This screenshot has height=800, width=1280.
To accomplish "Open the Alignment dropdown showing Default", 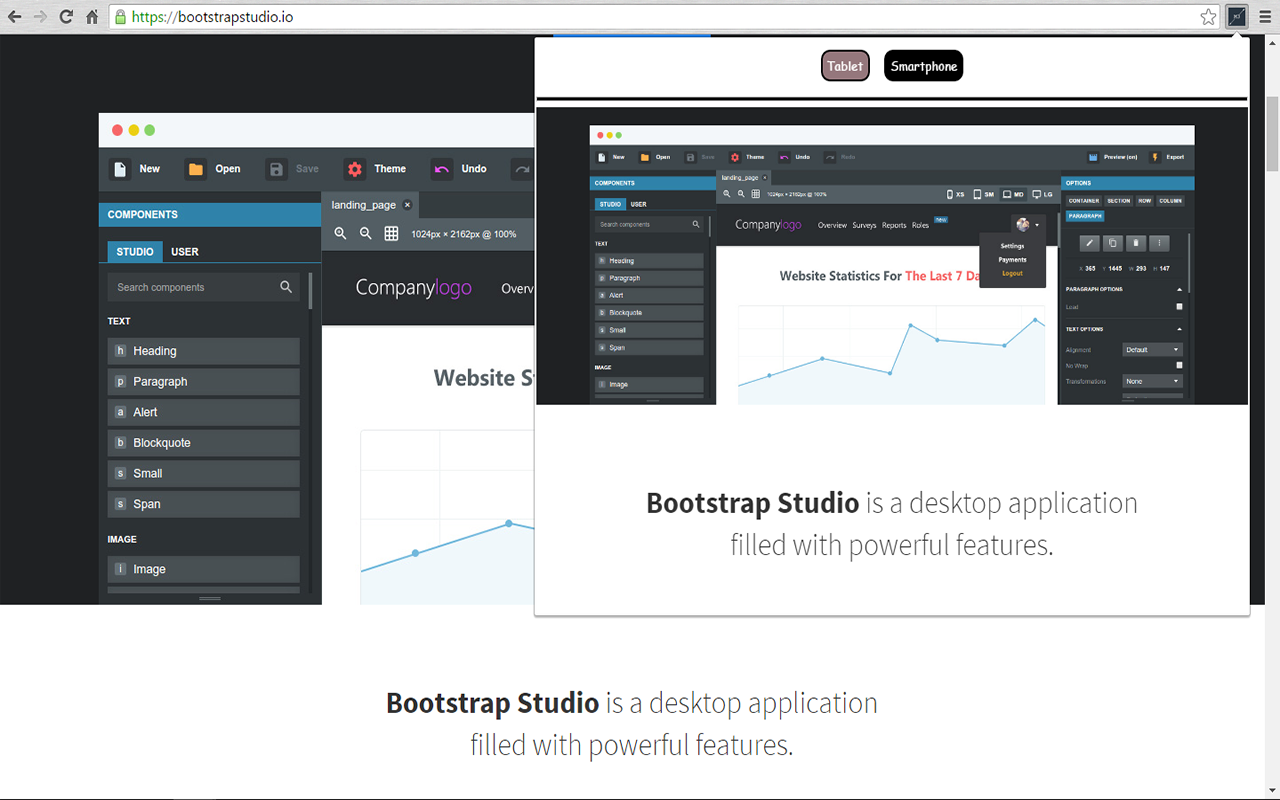I will coord(1153,350).
